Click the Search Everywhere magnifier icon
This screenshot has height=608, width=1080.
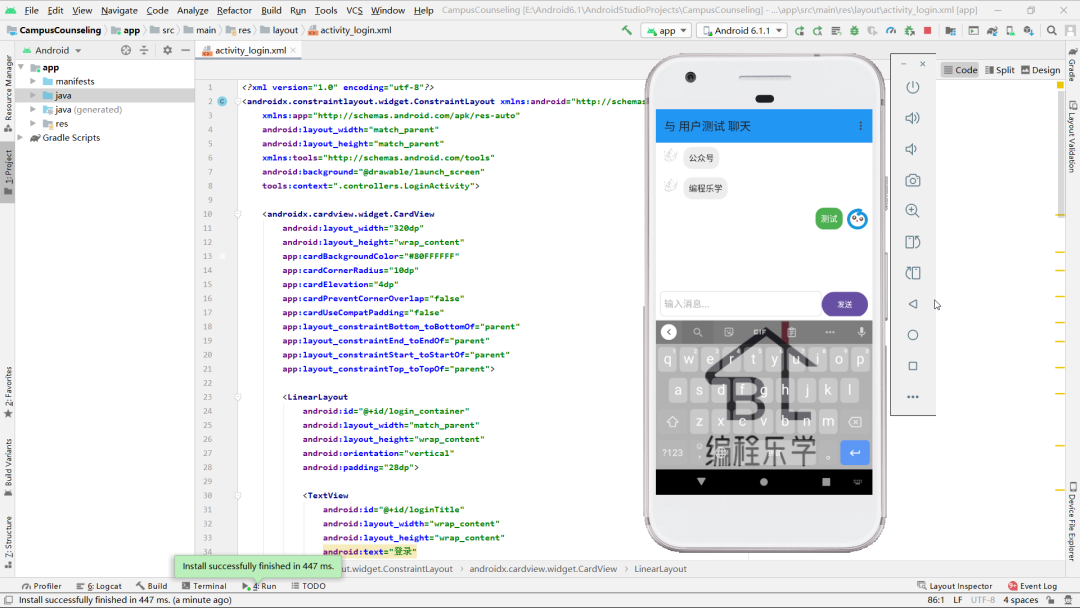pyautogui.click(x=1051, y=31)
